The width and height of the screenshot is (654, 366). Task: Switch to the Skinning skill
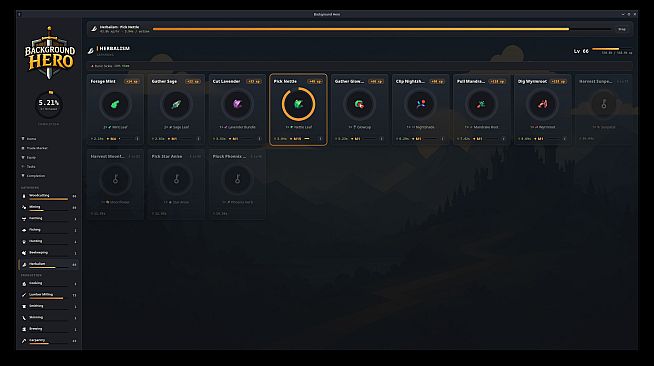pos(48,318)
